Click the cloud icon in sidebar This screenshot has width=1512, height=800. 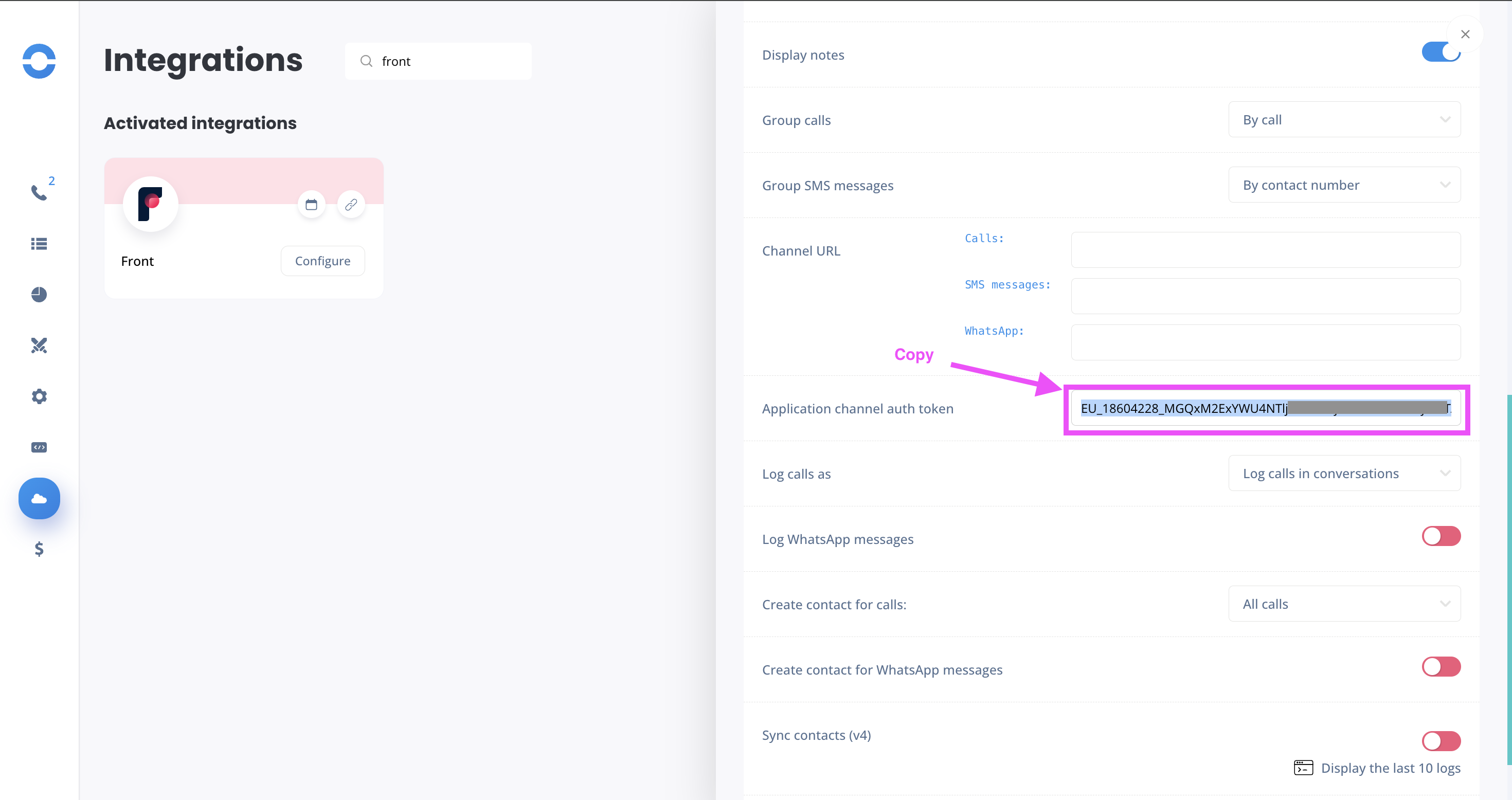pos(39,498)
